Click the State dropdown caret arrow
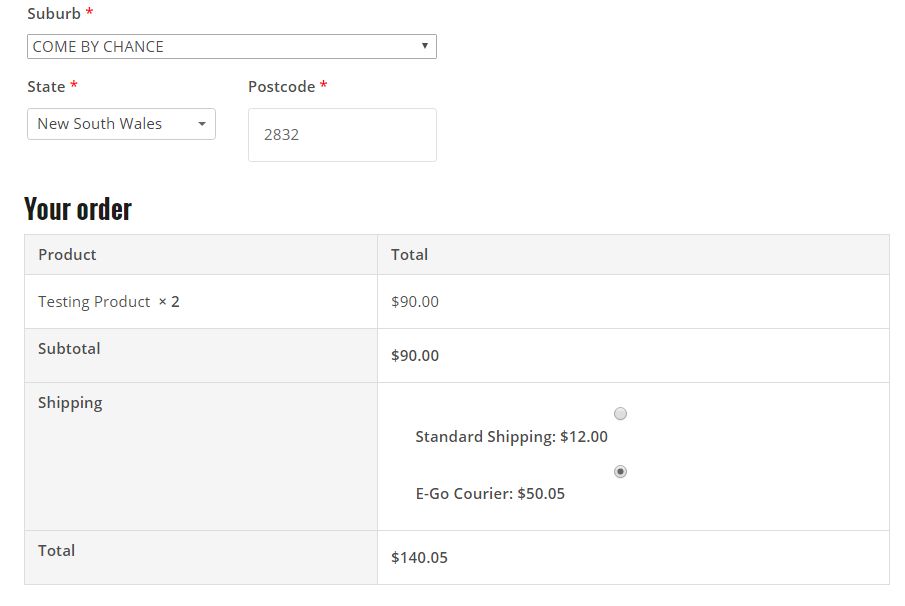905x606 pixels. 202,124
